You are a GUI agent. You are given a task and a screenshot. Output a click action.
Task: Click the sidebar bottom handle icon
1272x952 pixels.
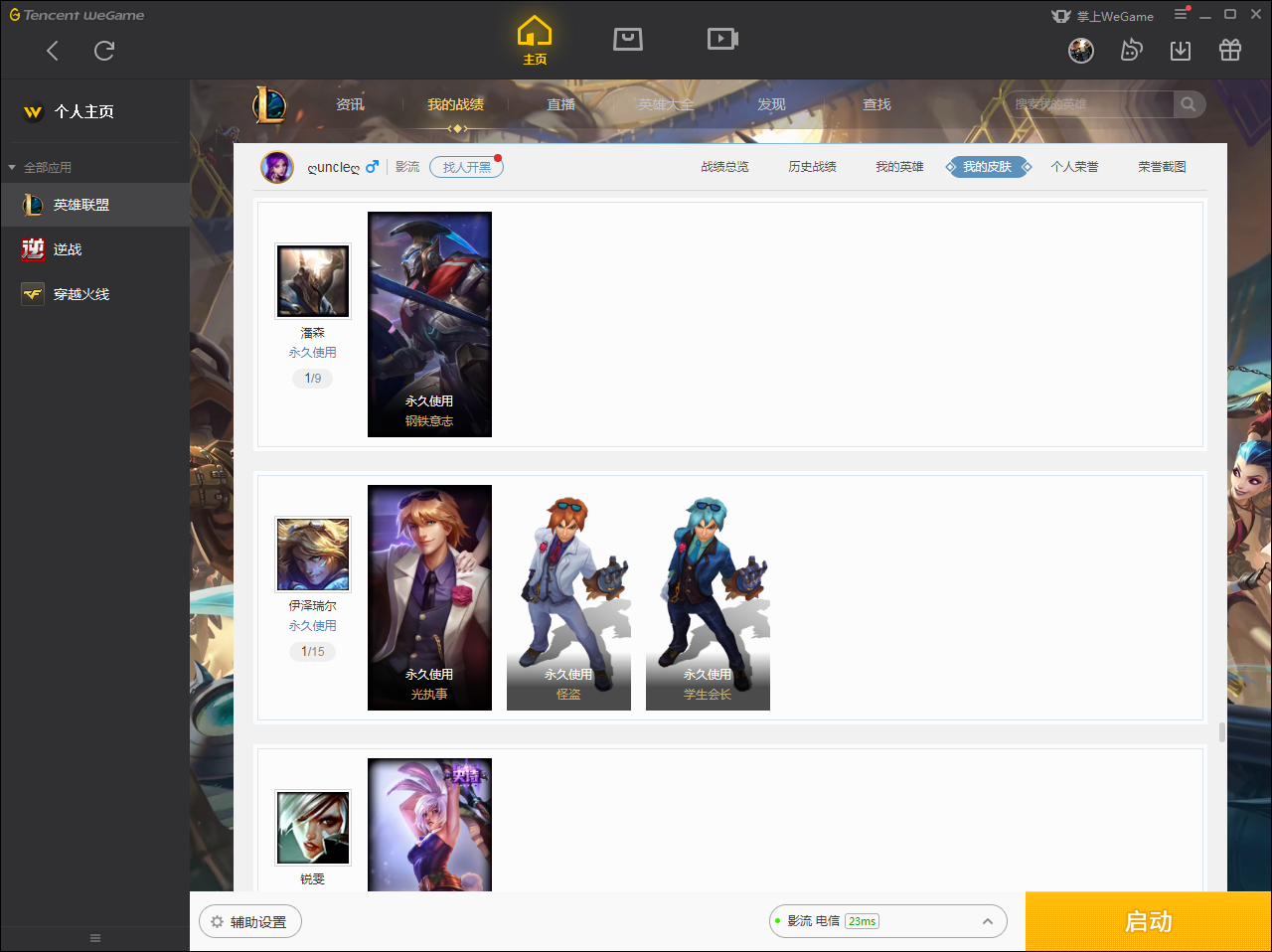tap(95, 938)
